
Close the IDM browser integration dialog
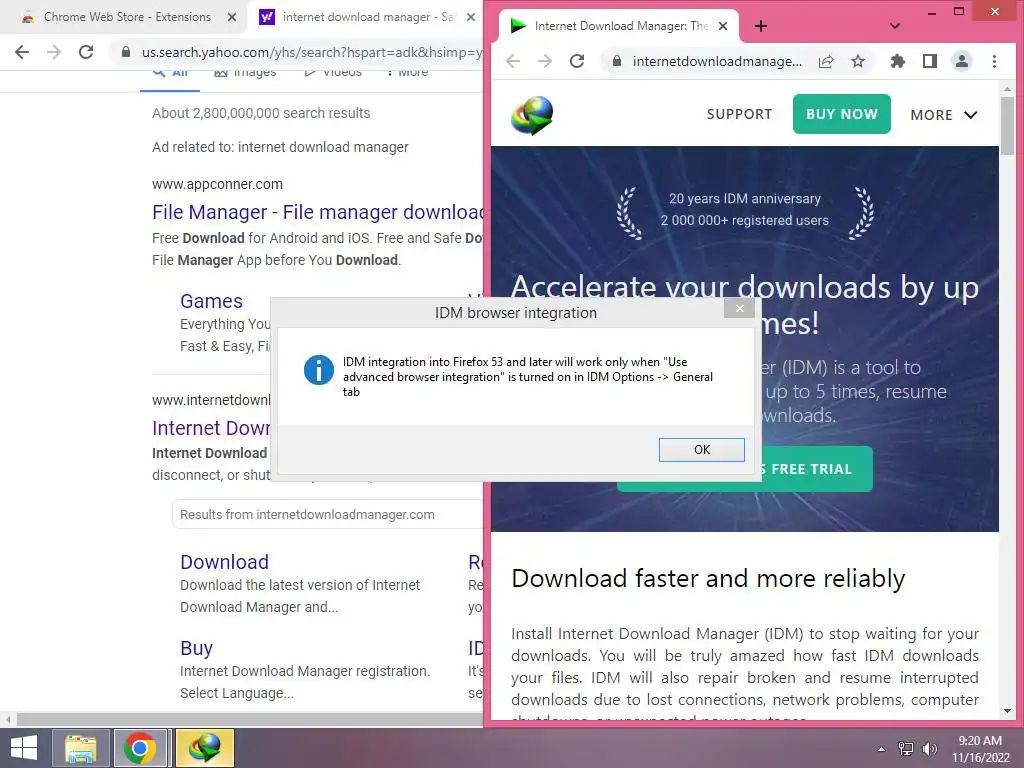(x=739, y=308)
